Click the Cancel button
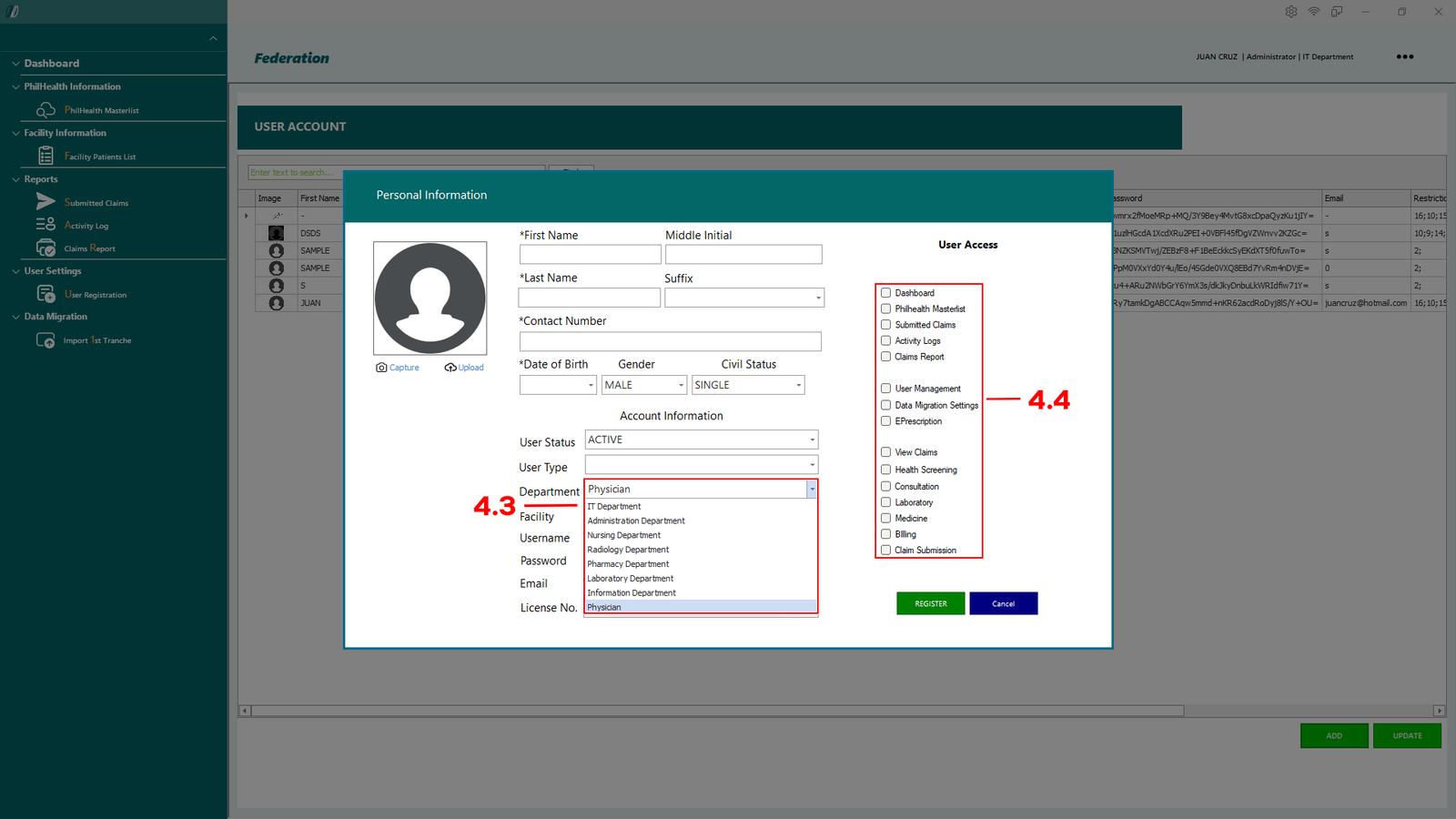The image size is (1456, 819). point(1003,603)
